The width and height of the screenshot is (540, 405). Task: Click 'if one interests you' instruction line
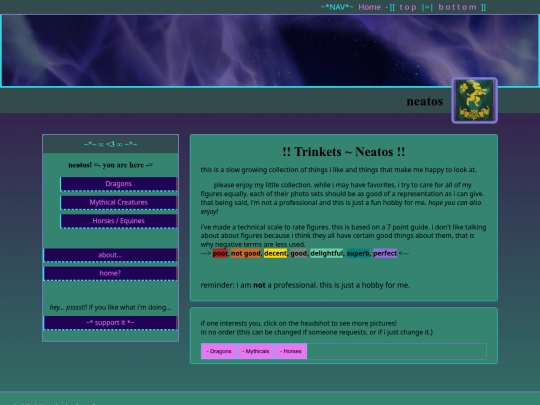point(299,323)
